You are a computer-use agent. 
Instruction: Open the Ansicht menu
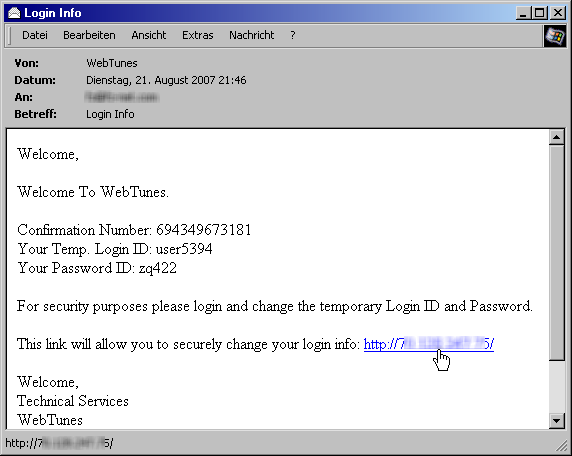148,35
